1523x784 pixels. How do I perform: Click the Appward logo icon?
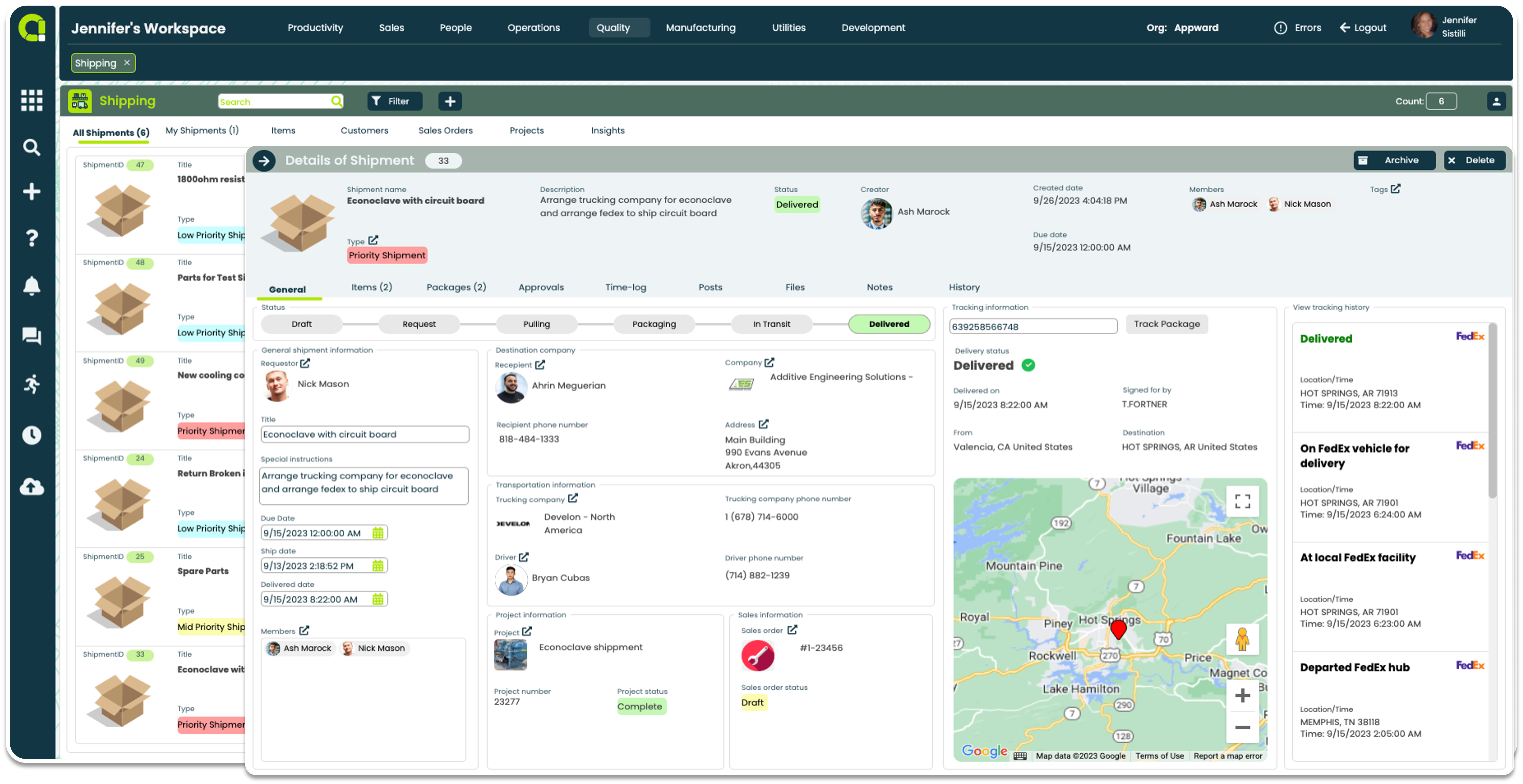point(32,28)
